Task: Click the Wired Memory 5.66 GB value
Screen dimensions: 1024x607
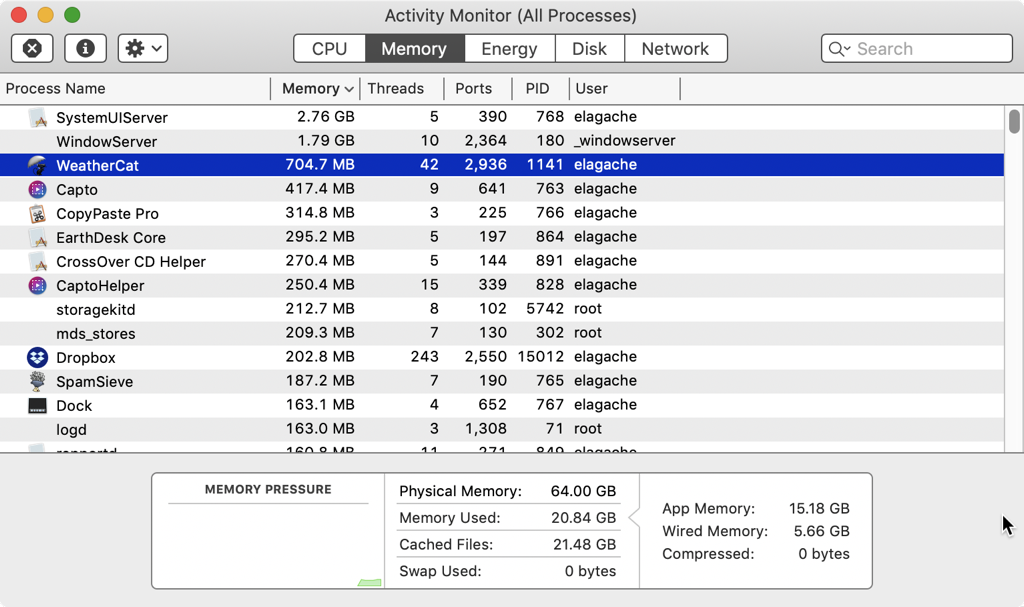Action: pos(822,531)
